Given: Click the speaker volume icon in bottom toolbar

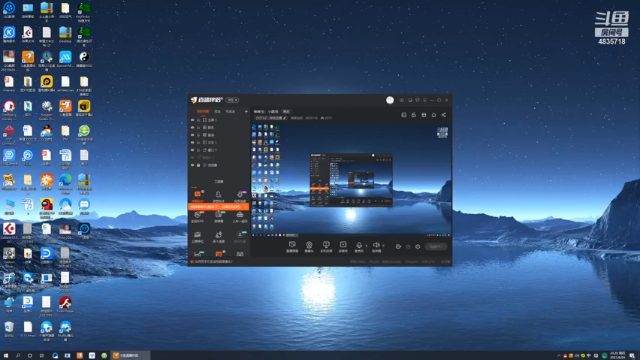Looking at the screenshot, I should [376, 245].
